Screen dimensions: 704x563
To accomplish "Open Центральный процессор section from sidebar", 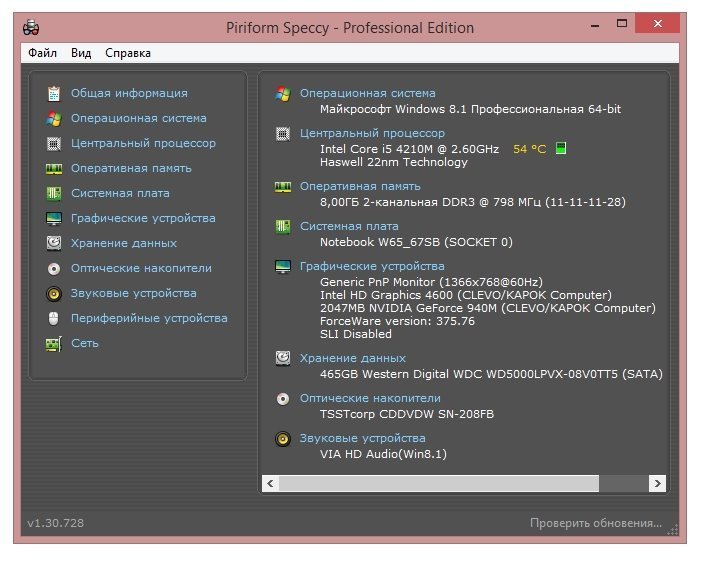I will click(143, 144).
